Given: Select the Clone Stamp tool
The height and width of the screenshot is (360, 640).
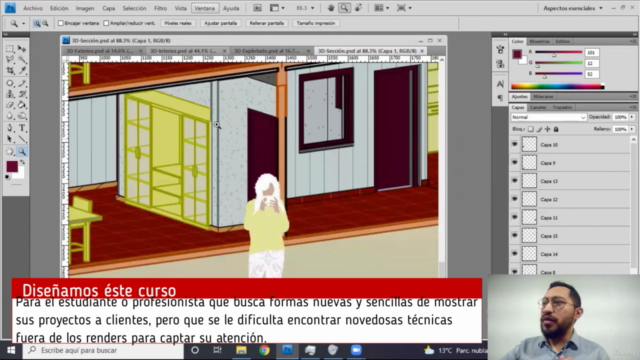Looking at the screenshot, I should (10, 94).
